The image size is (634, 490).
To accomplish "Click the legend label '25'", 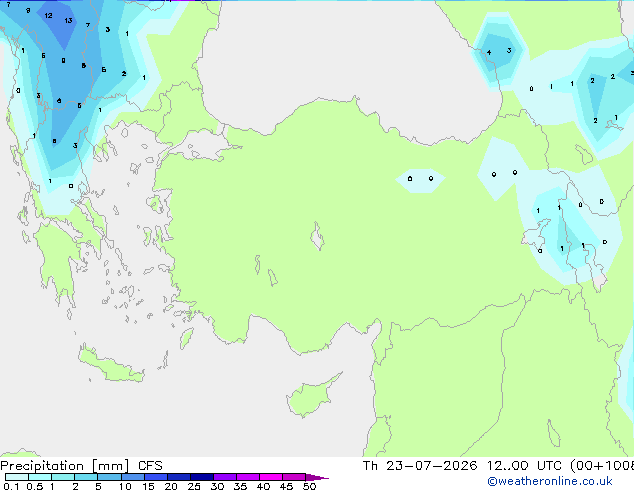I will click(194, 486).
